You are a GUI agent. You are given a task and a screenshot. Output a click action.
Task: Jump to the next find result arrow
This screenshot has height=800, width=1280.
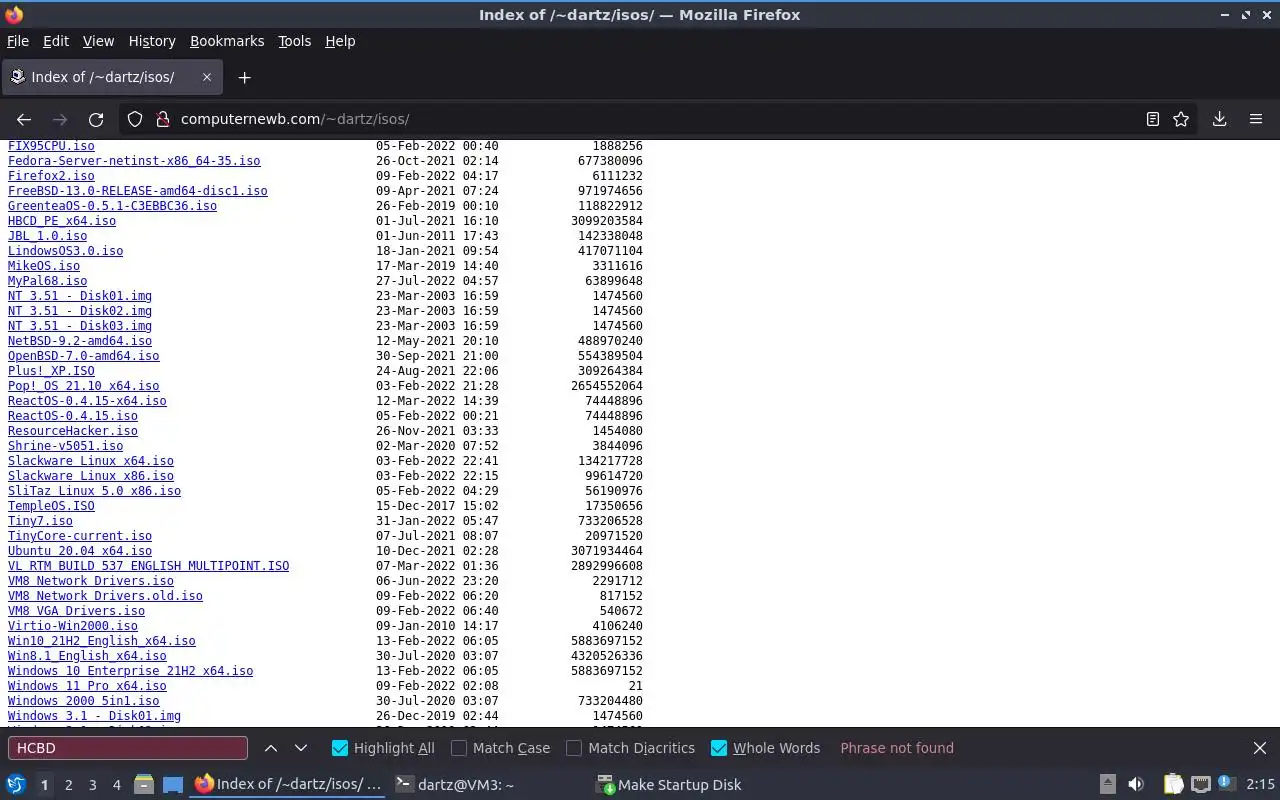(x=301, y=748)
